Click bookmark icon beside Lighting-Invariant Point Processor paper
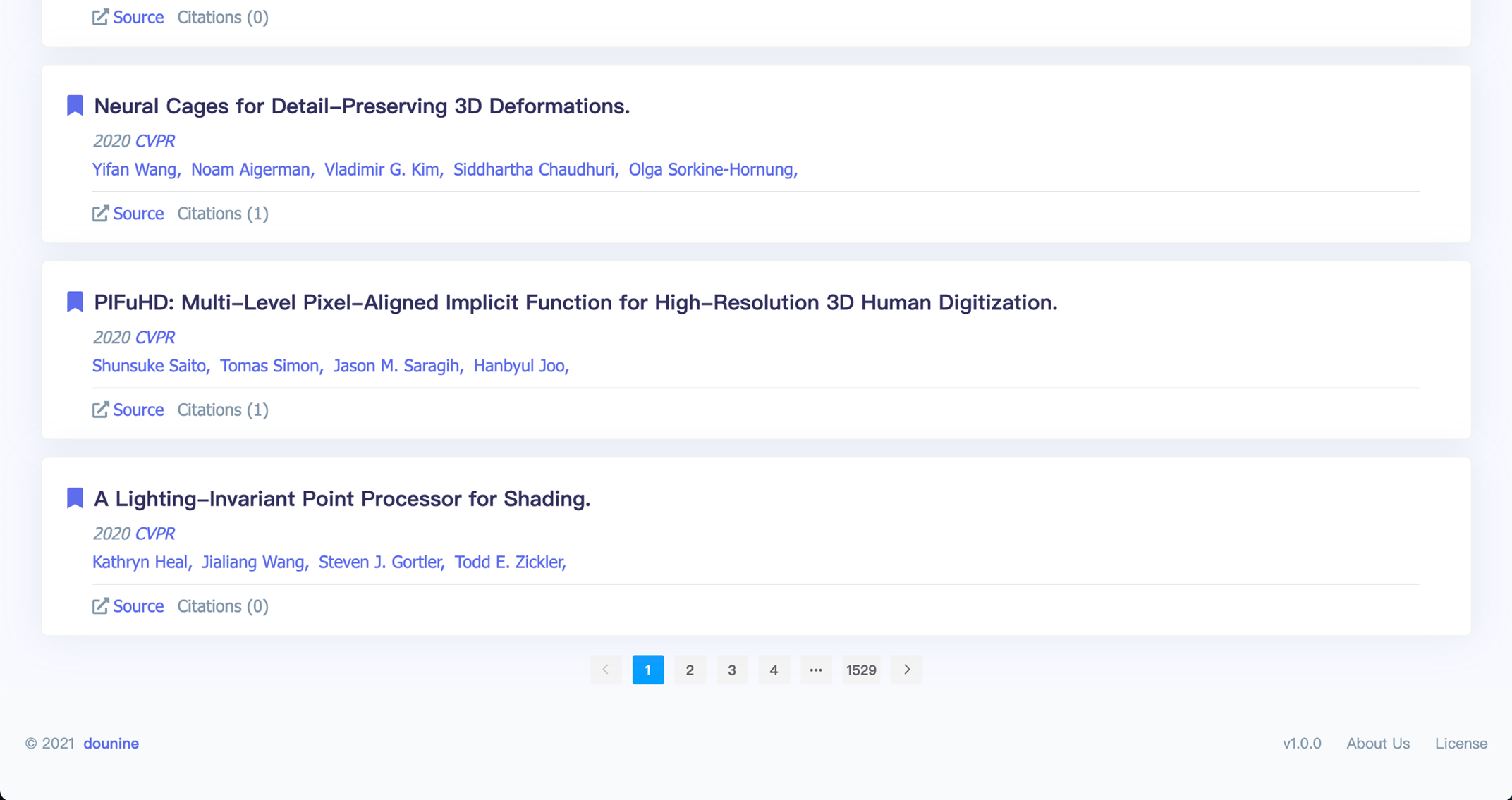This screenshot has width=1512, height=800. (75, 498)
